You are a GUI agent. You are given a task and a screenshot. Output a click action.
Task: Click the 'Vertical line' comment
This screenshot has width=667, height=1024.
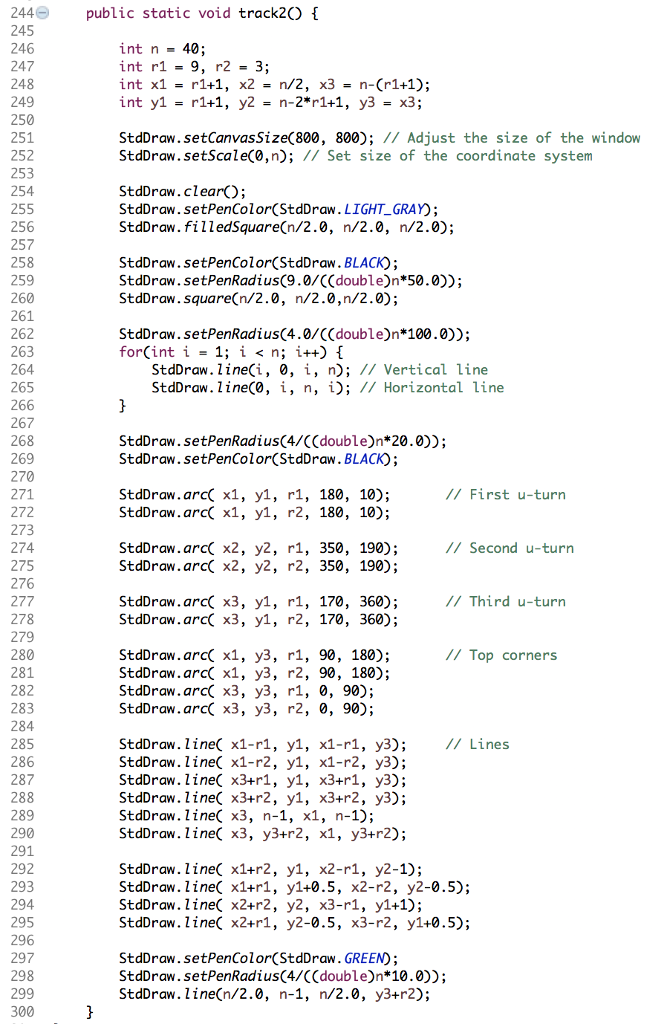(423, 370)
